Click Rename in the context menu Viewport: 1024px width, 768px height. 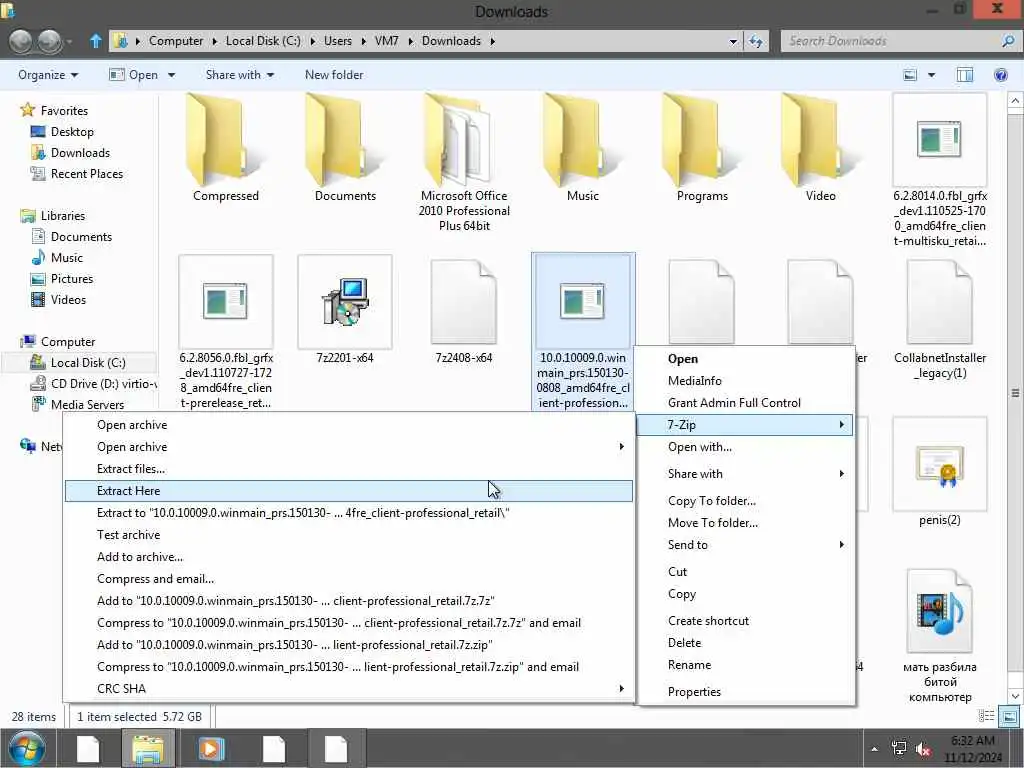744,665
